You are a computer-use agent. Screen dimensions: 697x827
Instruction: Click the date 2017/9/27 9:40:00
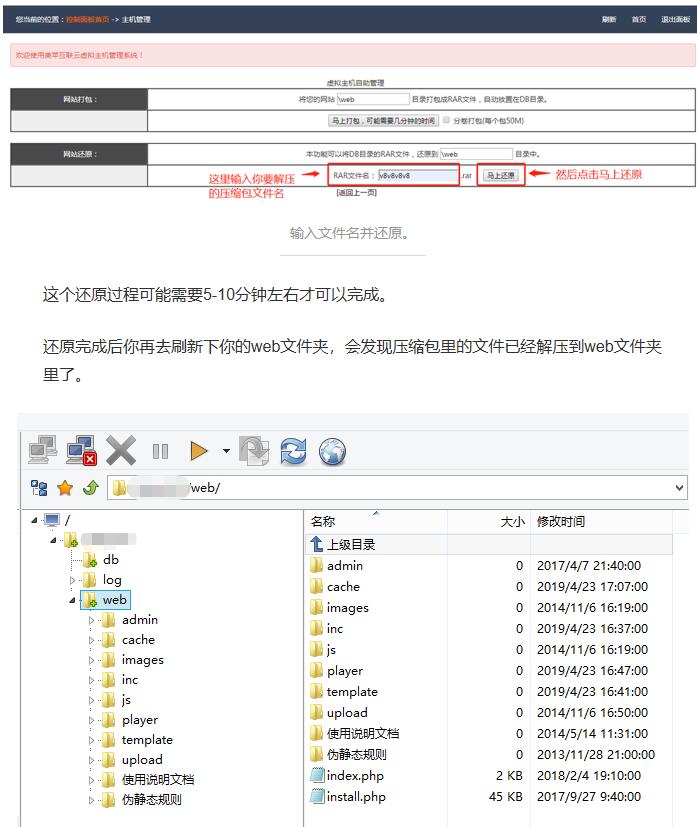[588, 797]
